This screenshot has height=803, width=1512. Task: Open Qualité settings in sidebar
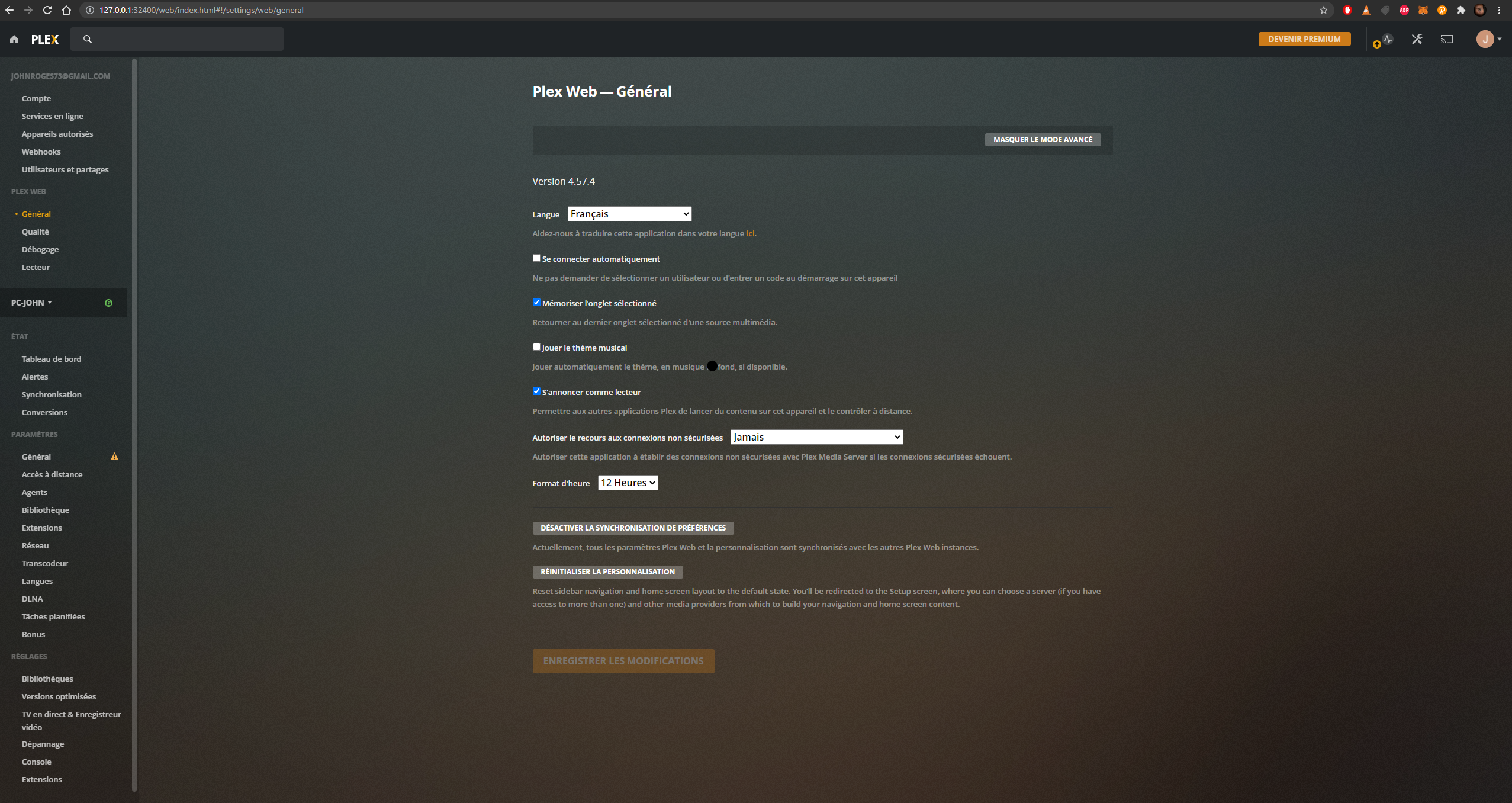pos(36,232)
